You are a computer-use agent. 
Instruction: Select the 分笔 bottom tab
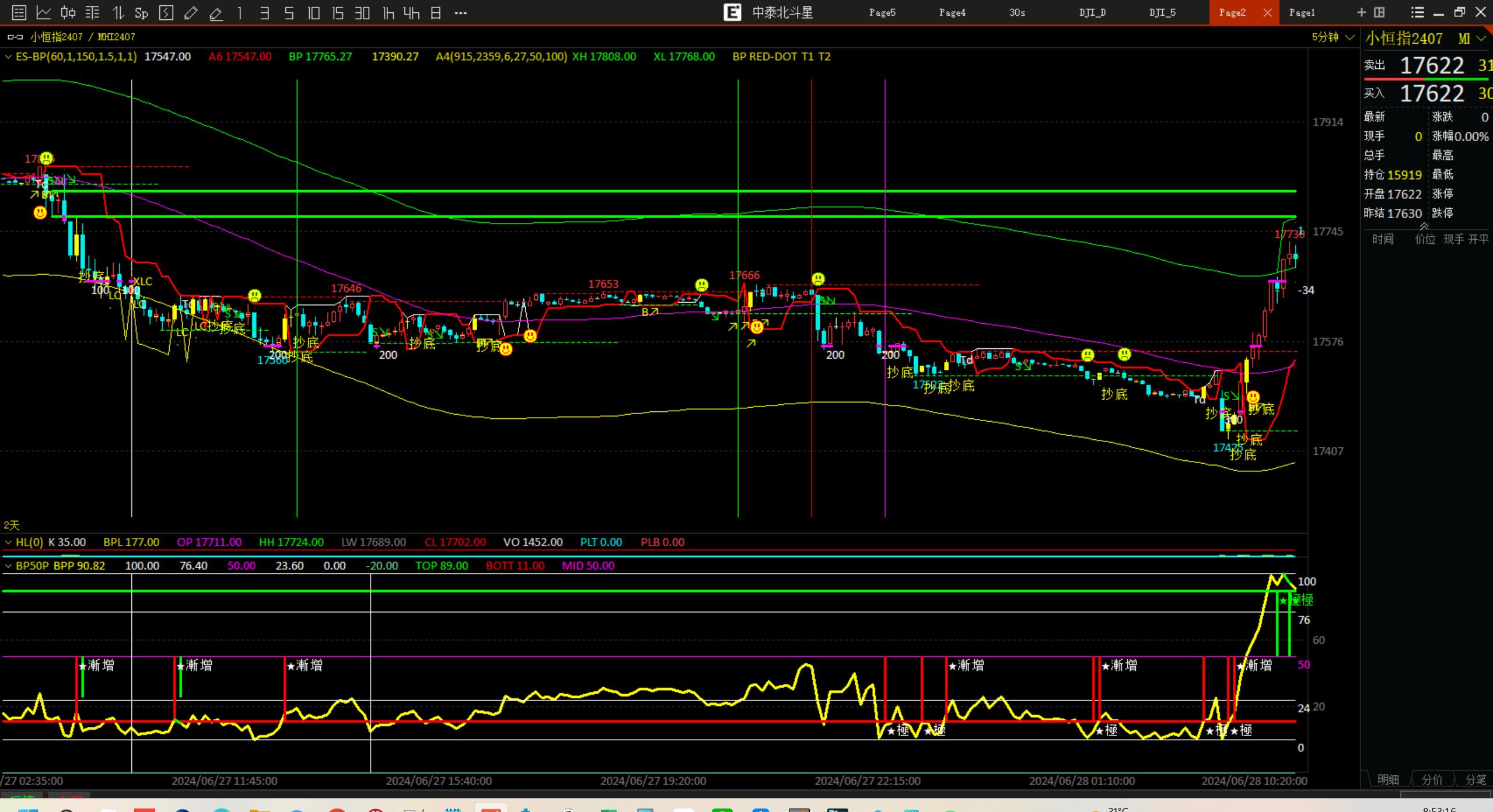(1476, 779)
